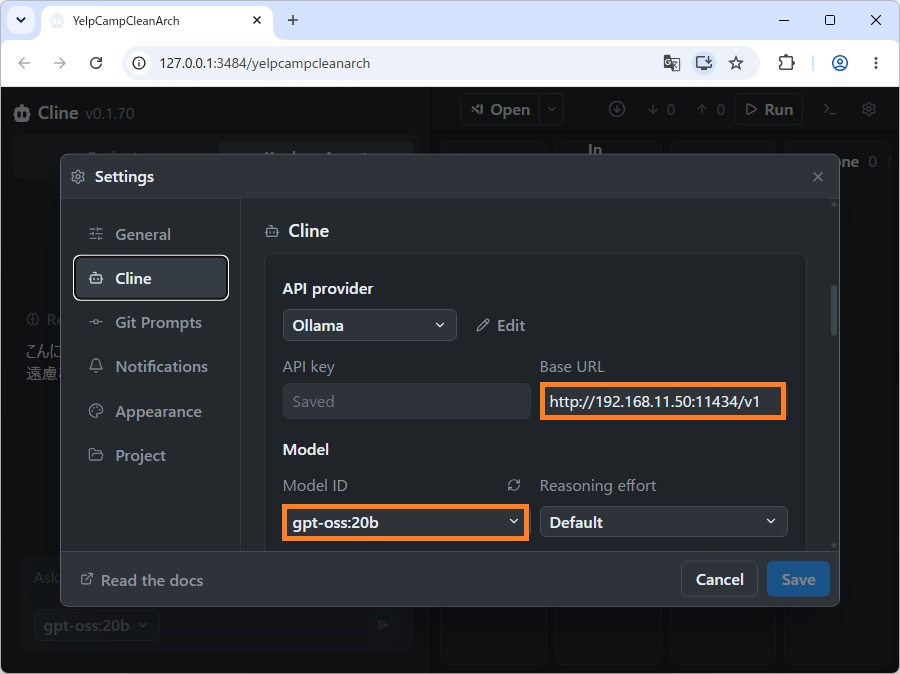
Task: Open the tab search dropdown arrow
Action: click(21, 20)
